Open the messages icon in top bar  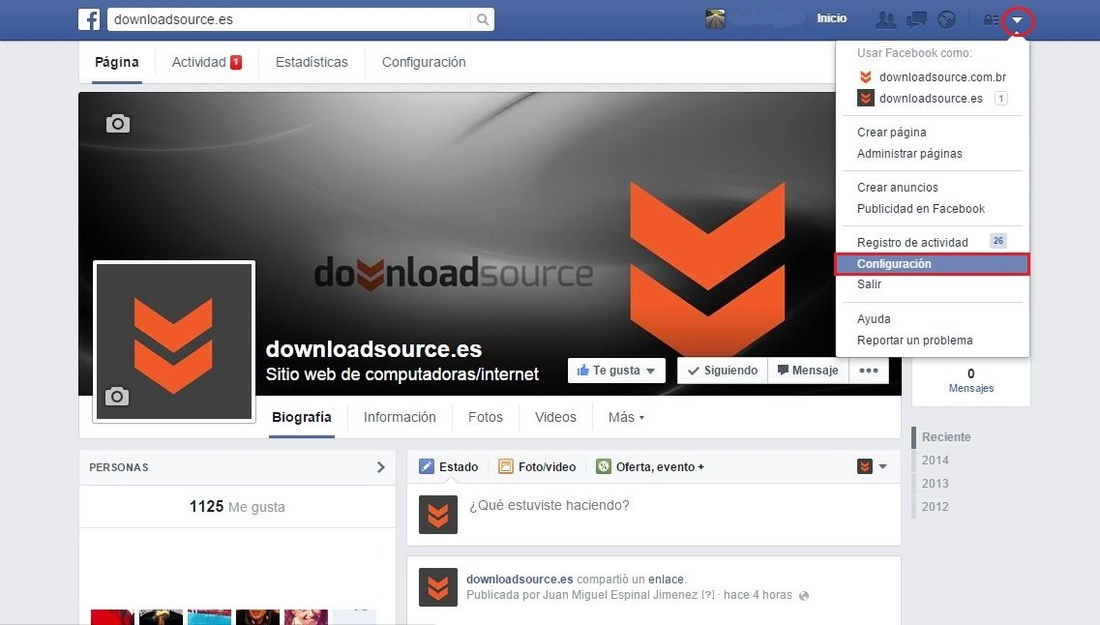[x=916, y=20]
